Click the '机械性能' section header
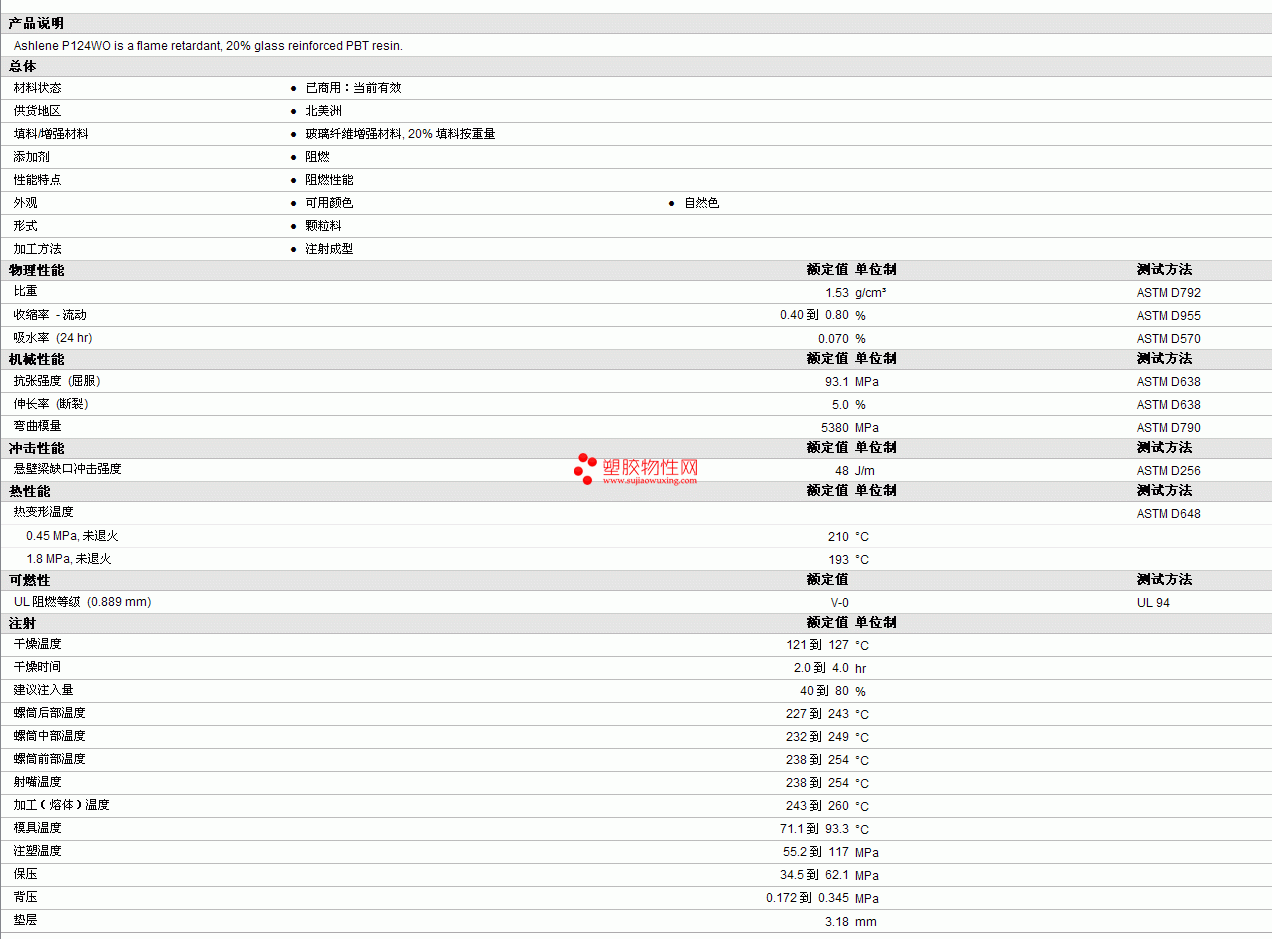Screen dimensions: 1272x939 pos(36,359)
